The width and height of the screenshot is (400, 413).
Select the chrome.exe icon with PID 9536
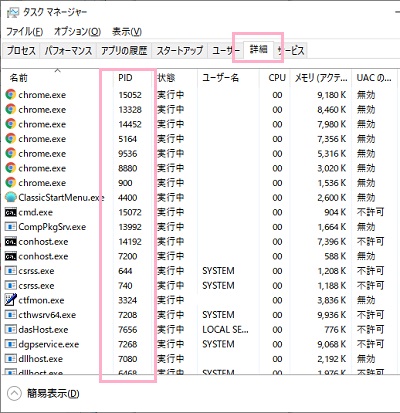pyautogui.click(x=11, y=153)
